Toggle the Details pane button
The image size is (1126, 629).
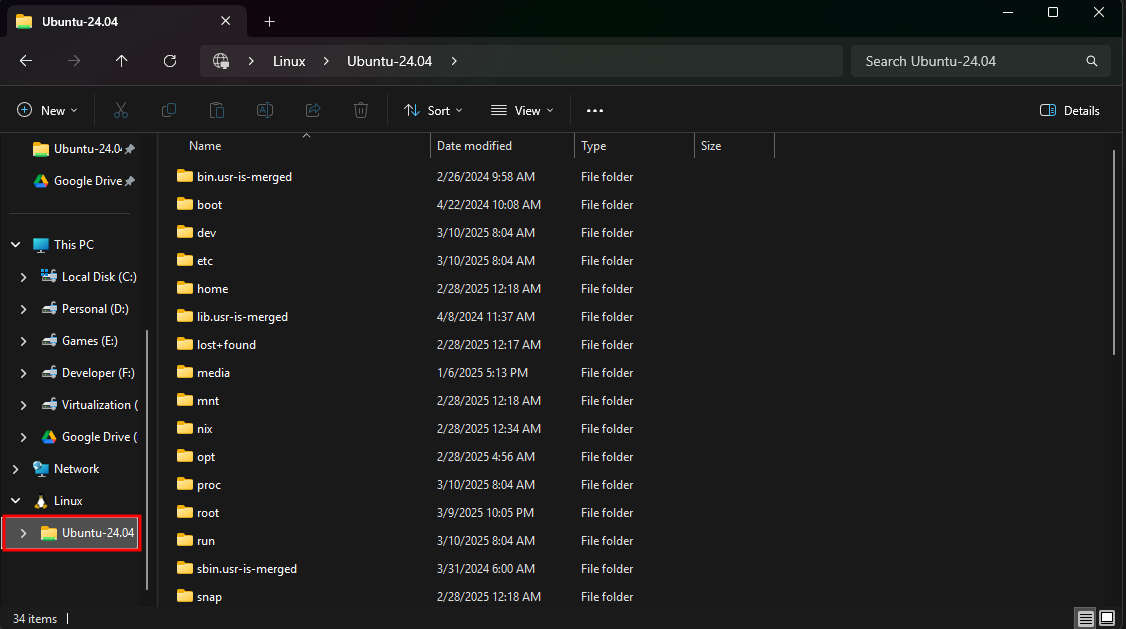[1070, 111]
